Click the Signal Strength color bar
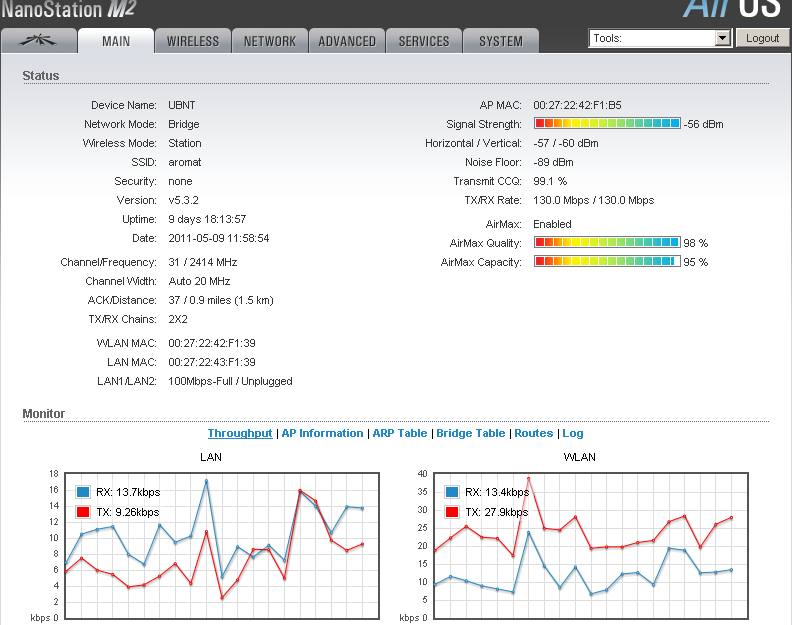This screenshot has height=625, width=792. 607,124
